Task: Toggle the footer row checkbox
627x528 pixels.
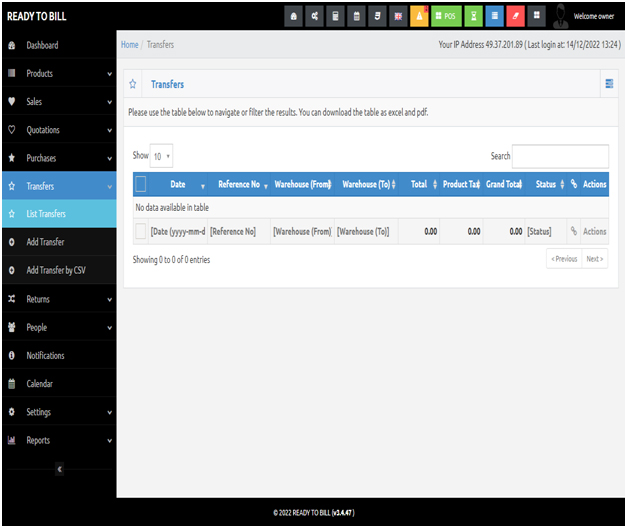Action: coord(140,231)
